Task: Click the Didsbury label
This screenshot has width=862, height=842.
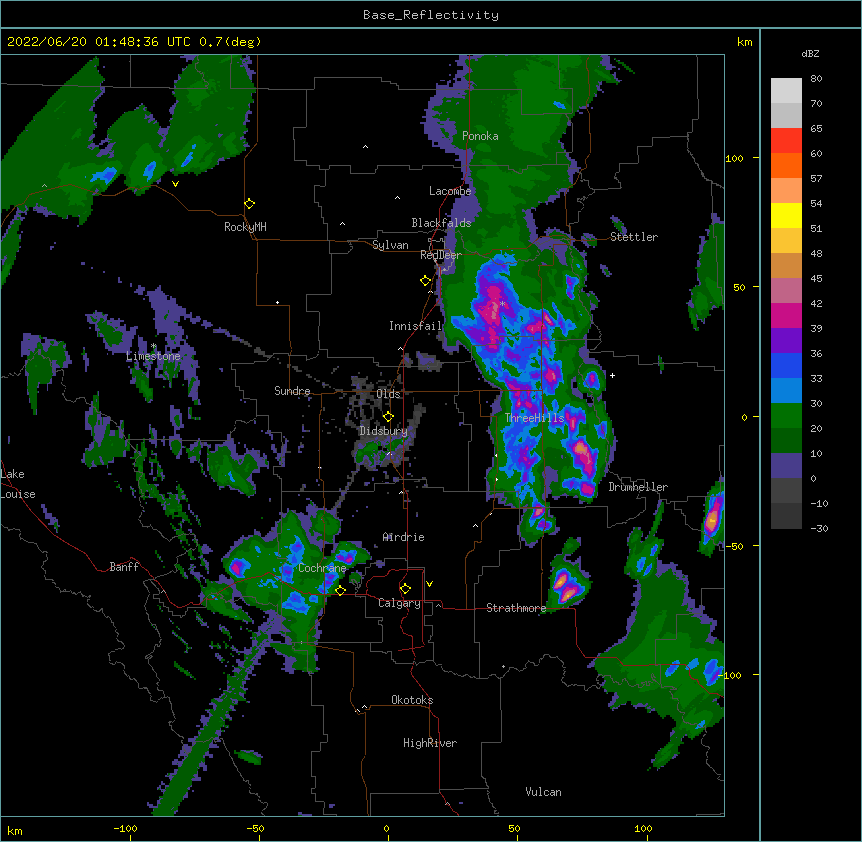Action: click(x=383, y=431)
